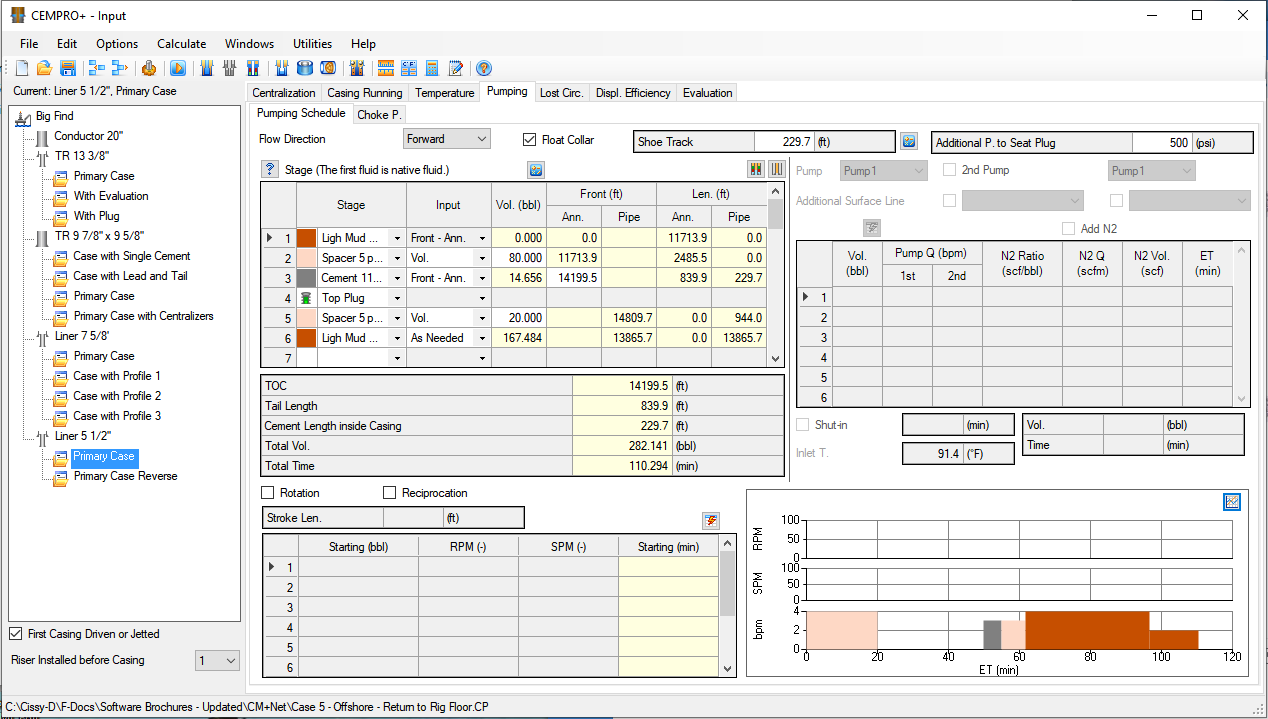Open the Calculate menu

pyautogui.click(x=181, y=44)
